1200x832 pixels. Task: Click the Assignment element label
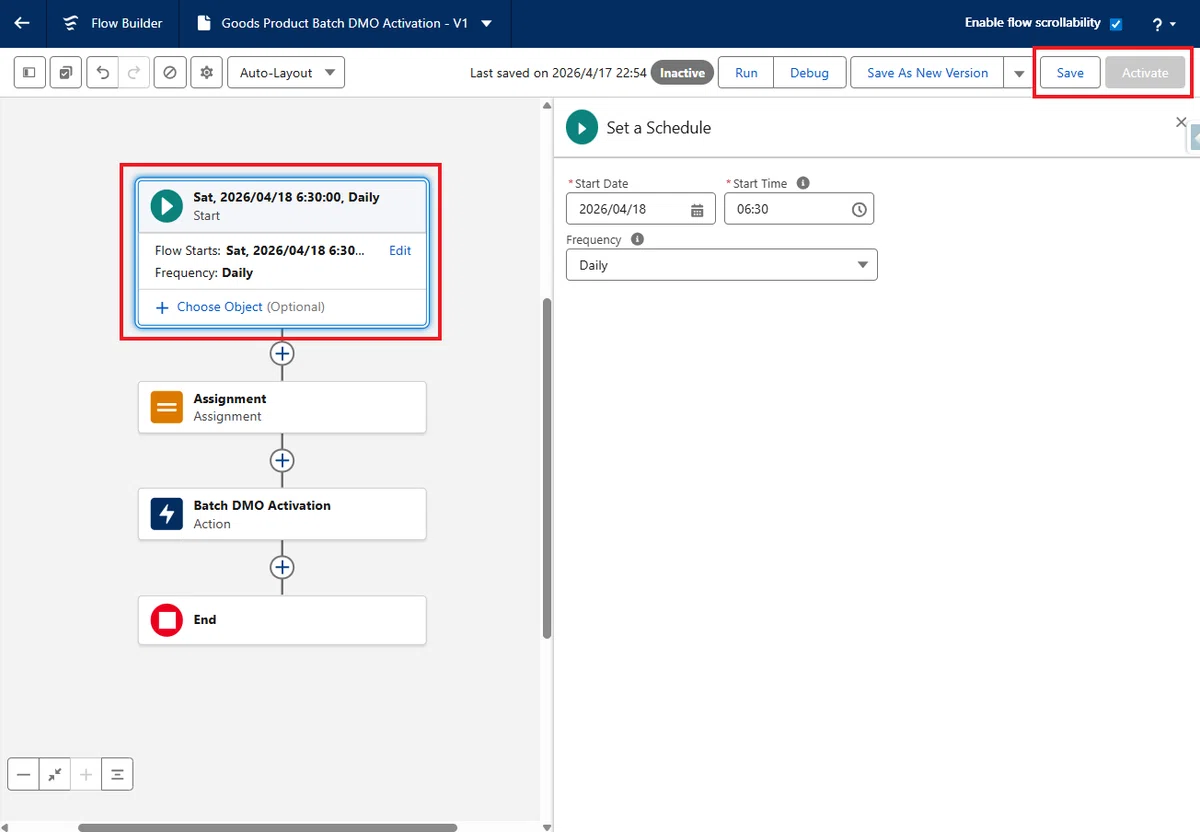(230, 399)
